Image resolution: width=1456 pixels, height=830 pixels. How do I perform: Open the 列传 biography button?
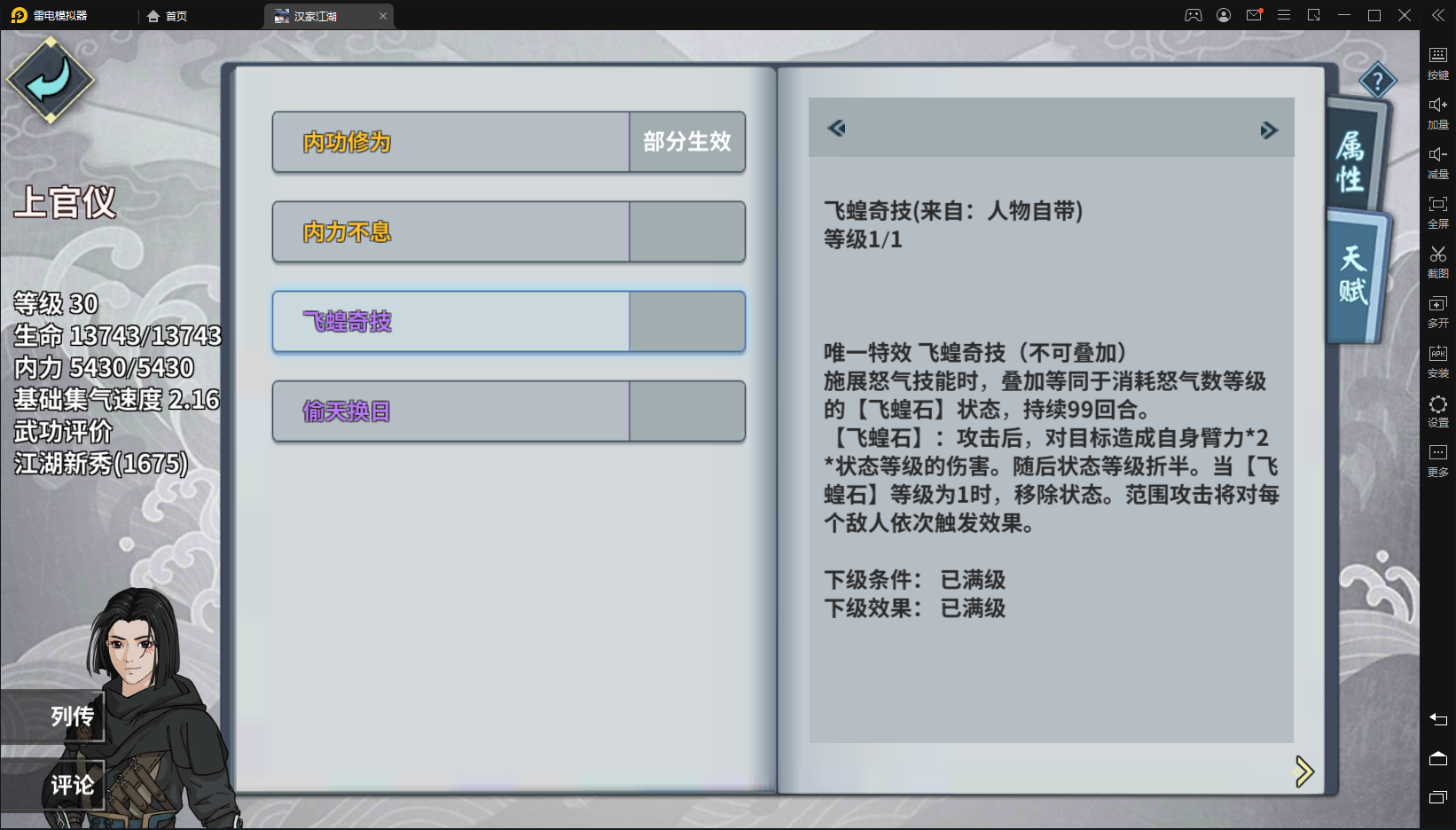53,716
